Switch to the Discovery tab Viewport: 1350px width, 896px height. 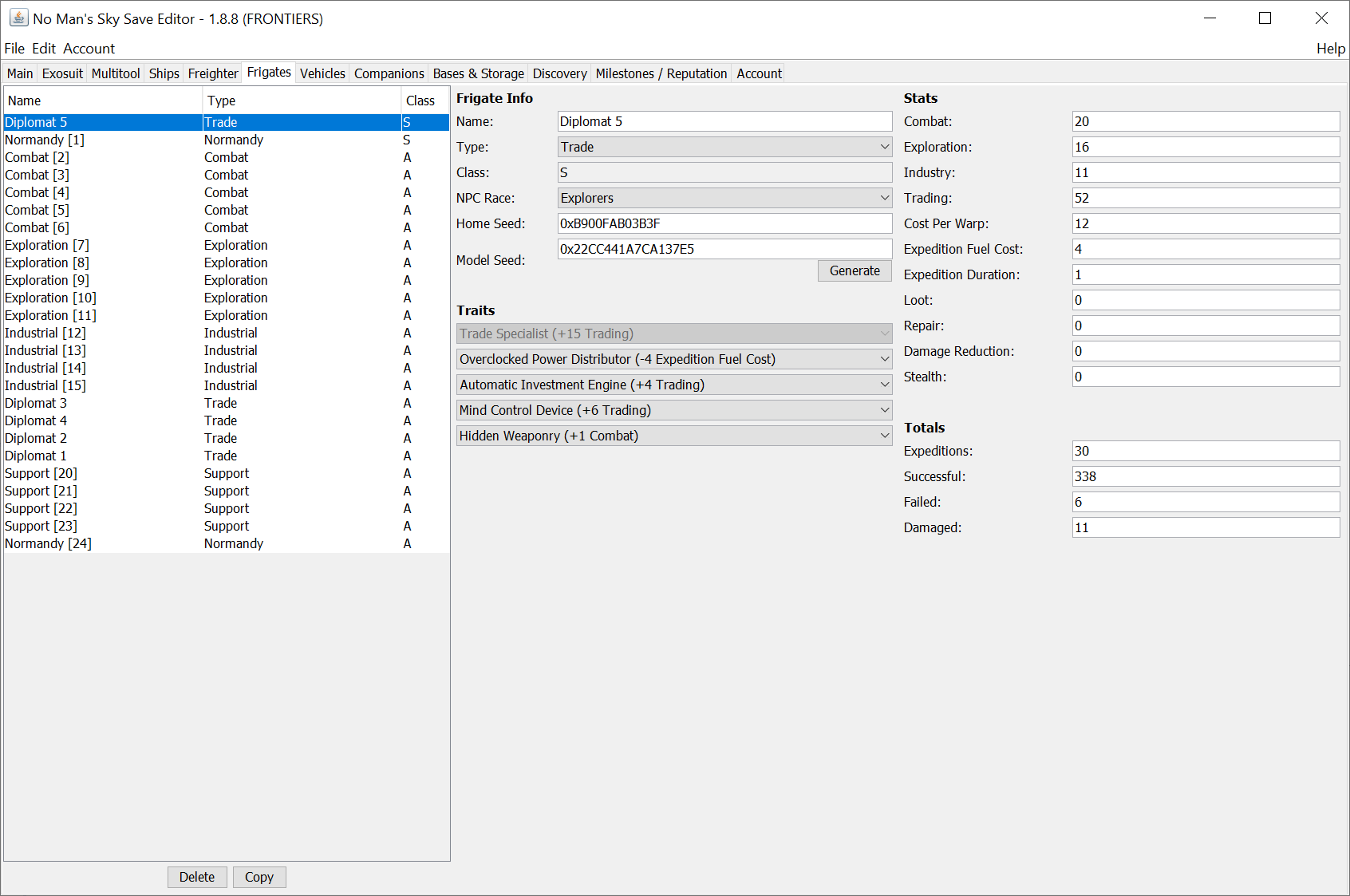[560, 73]
